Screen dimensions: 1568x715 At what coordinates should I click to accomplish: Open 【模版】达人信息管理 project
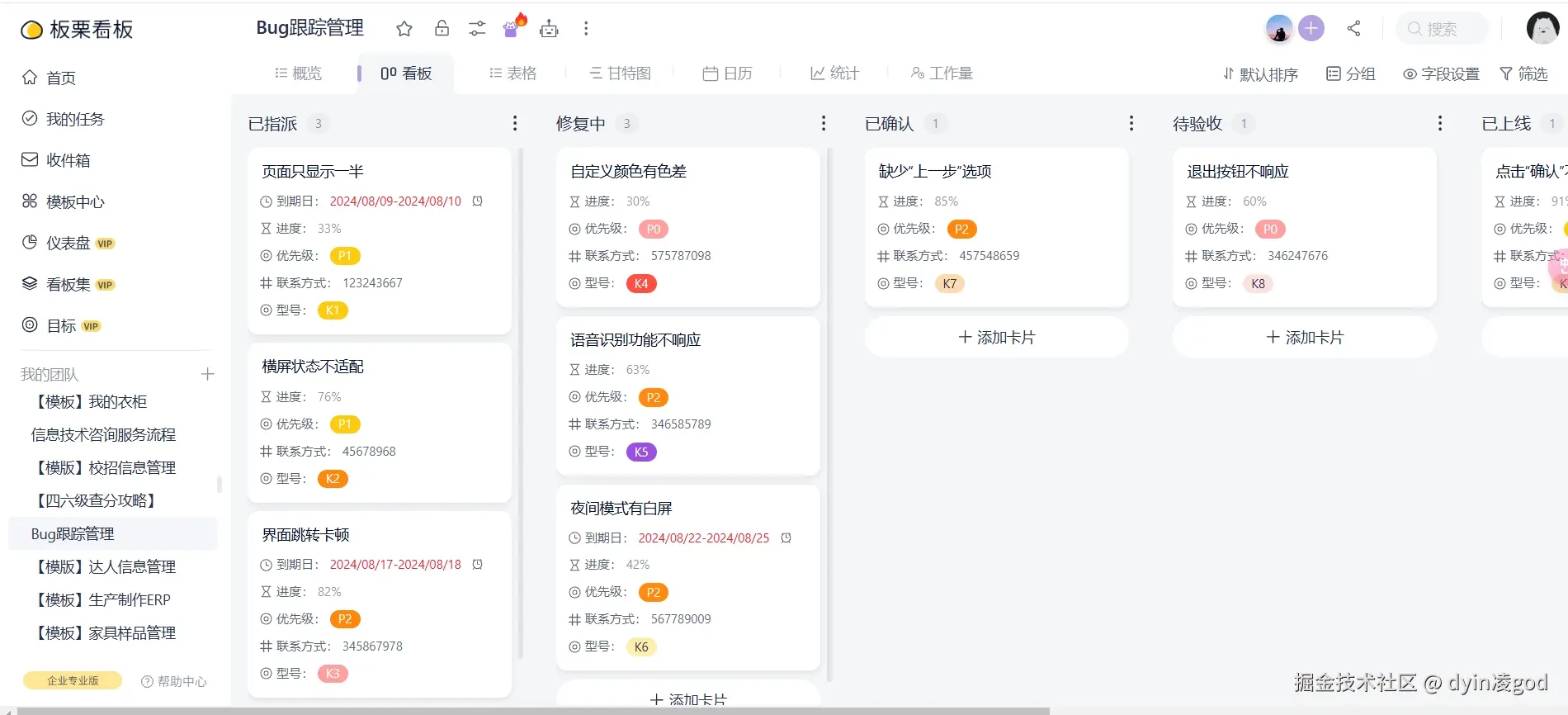103,567
